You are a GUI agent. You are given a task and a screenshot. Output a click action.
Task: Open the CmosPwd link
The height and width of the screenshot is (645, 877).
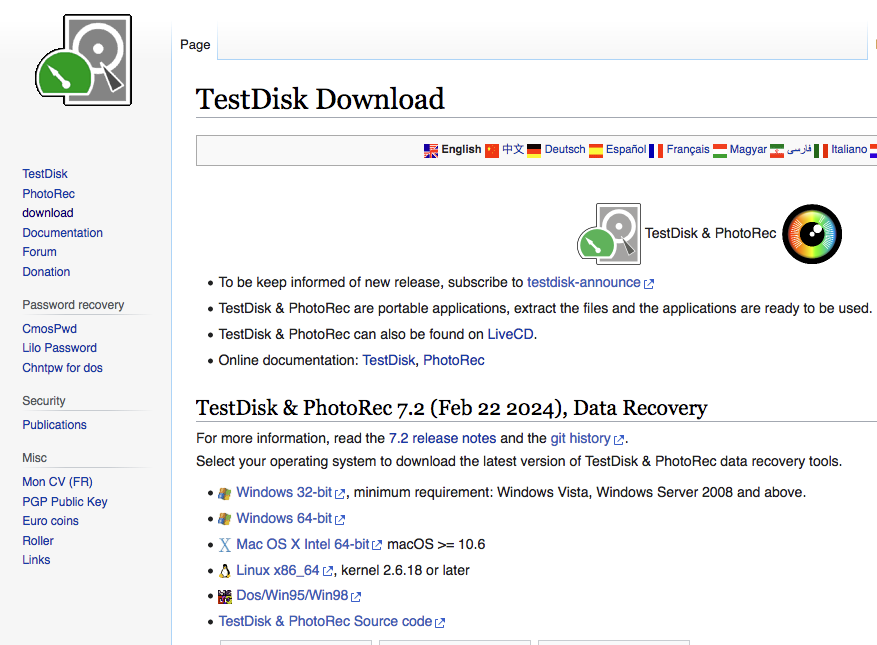tap(50, 329)
